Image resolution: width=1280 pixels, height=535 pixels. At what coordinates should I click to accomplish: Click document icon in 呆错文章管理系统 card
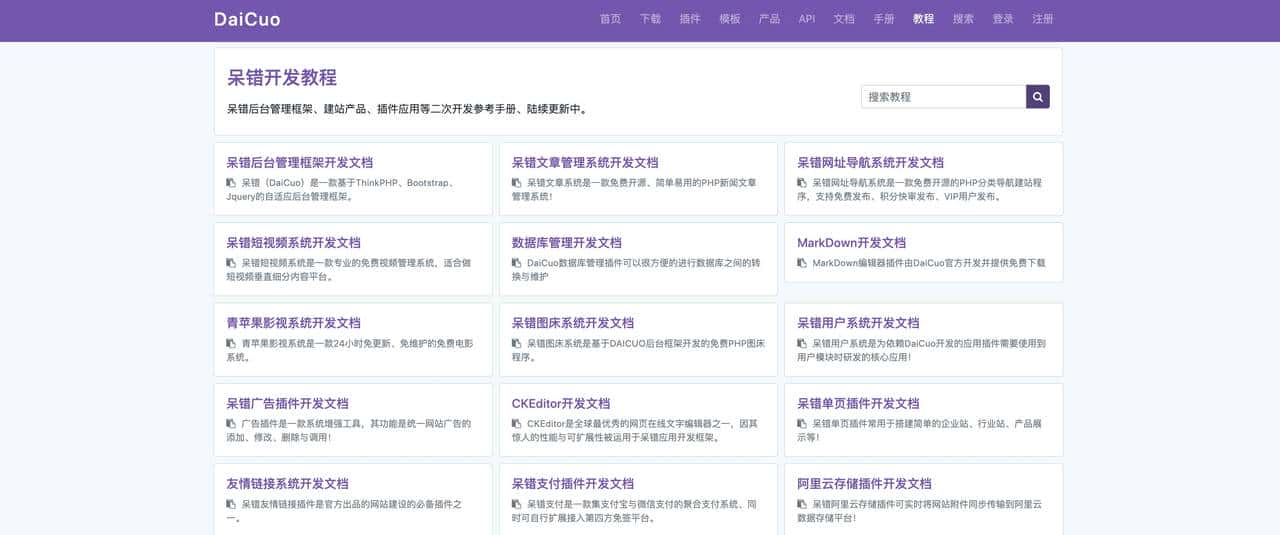click(517, 183)
